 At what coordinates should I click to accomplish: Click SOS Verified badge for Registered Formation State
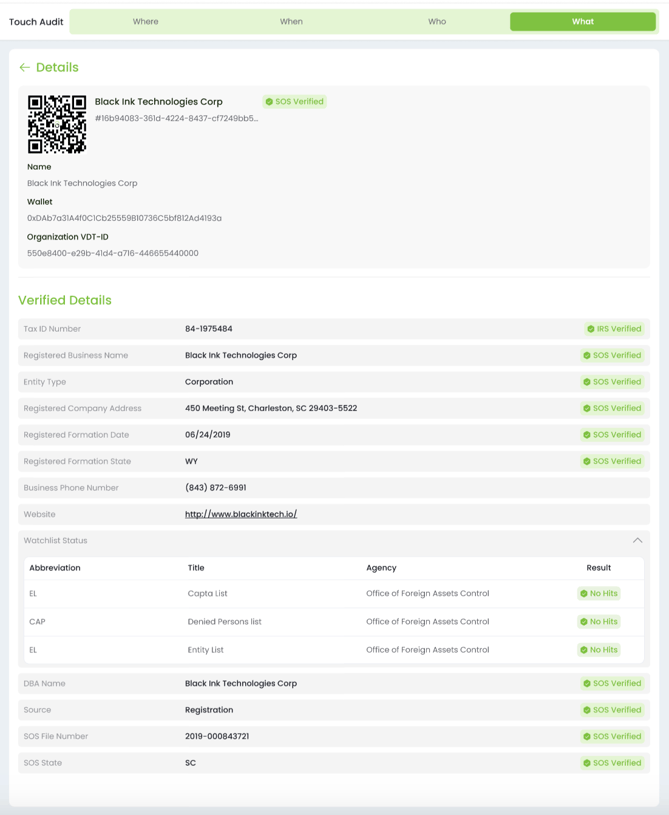(x=612, y=461)
